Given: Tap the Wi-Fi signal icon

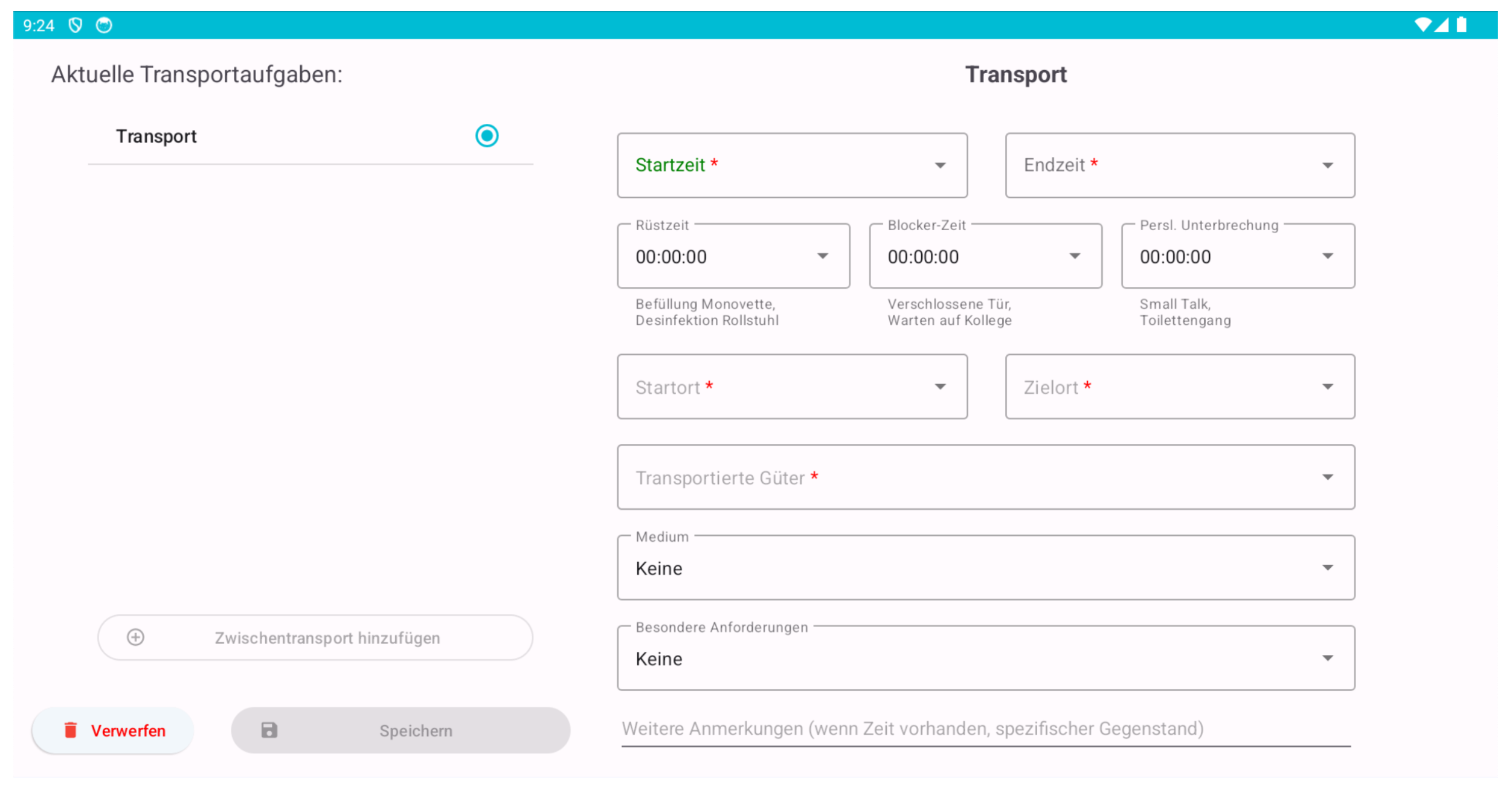Looking at the screenshot, I should click(x=1422, y=25).
